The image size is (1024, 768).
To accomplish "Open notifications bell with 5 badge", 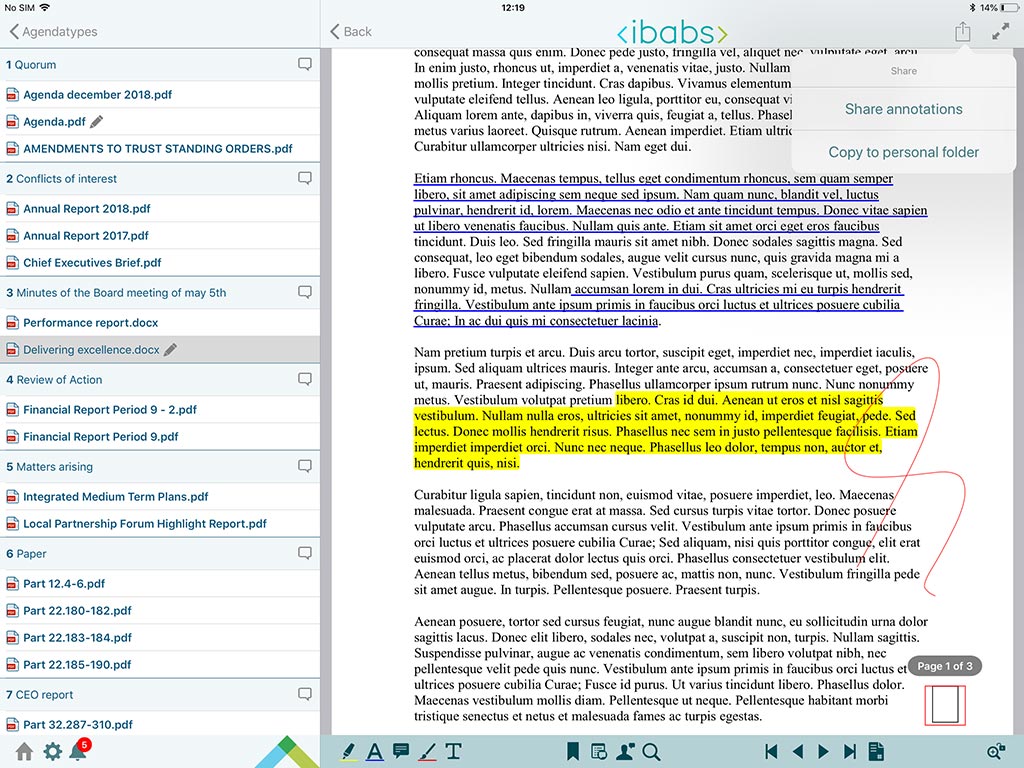I will [80, 750].
